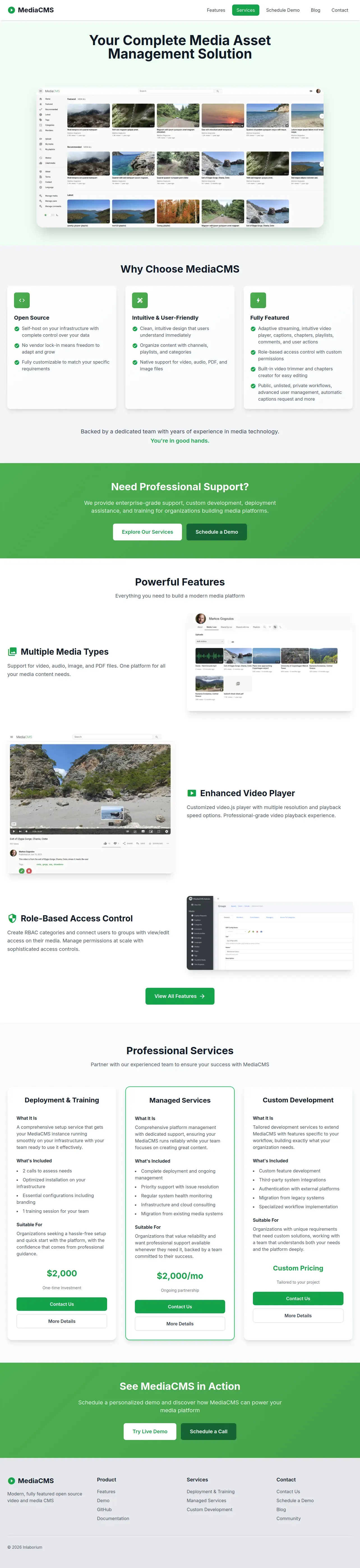Open the Features nav item
Screen dimensions: 360x1568
coord(216,10)
